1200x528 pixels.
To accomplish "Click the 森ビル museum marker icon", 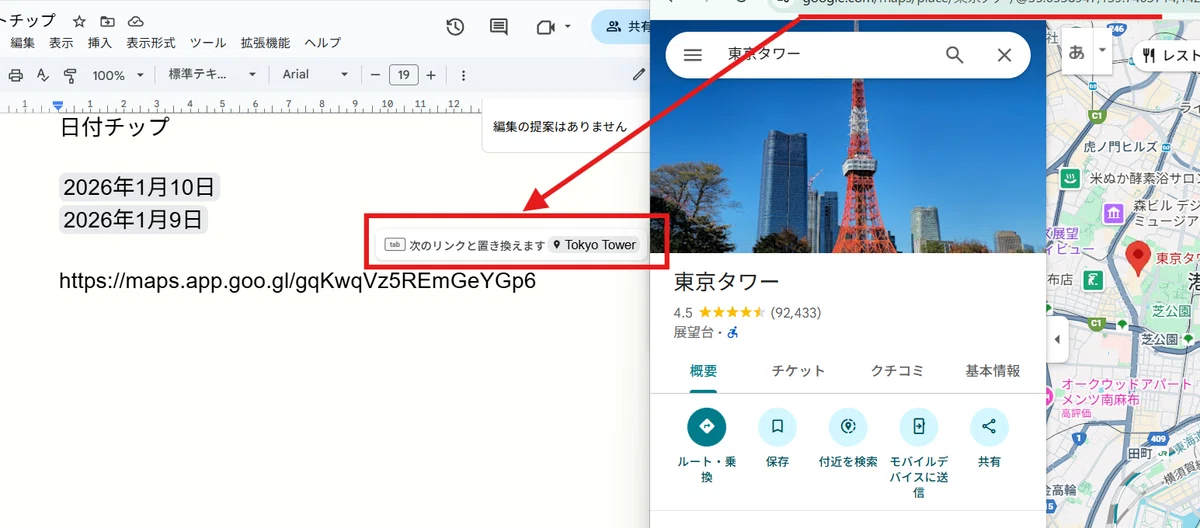I will click(x=1113, y=214).
